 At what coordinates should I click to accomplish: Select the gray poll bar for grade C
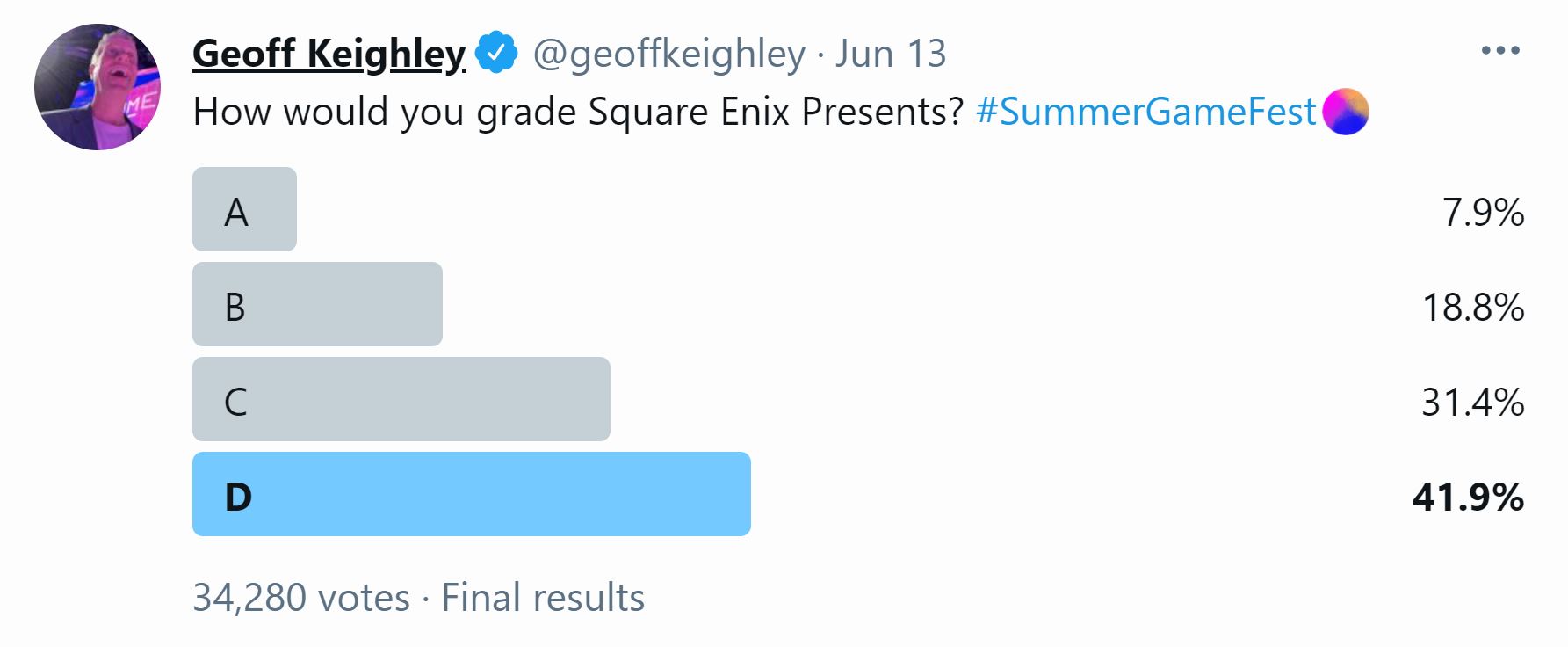pos(401,399)
